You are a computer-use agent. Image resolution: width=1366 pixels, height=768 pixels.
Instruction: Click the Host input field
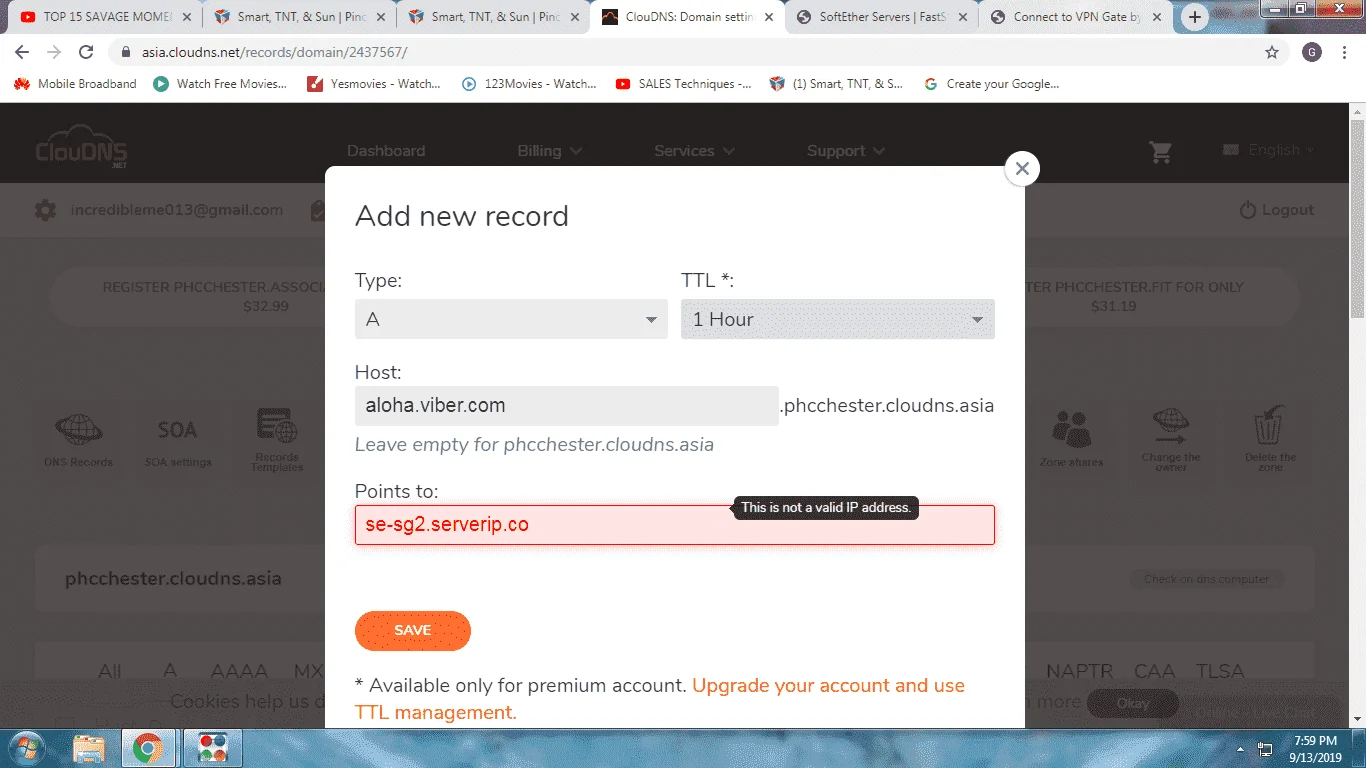tap(567, 406)
